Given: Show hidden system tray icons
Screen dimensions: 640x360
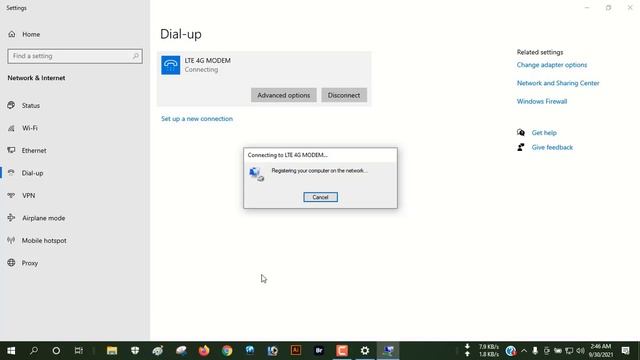Looking at the screenshot, I should click(524, 351).
